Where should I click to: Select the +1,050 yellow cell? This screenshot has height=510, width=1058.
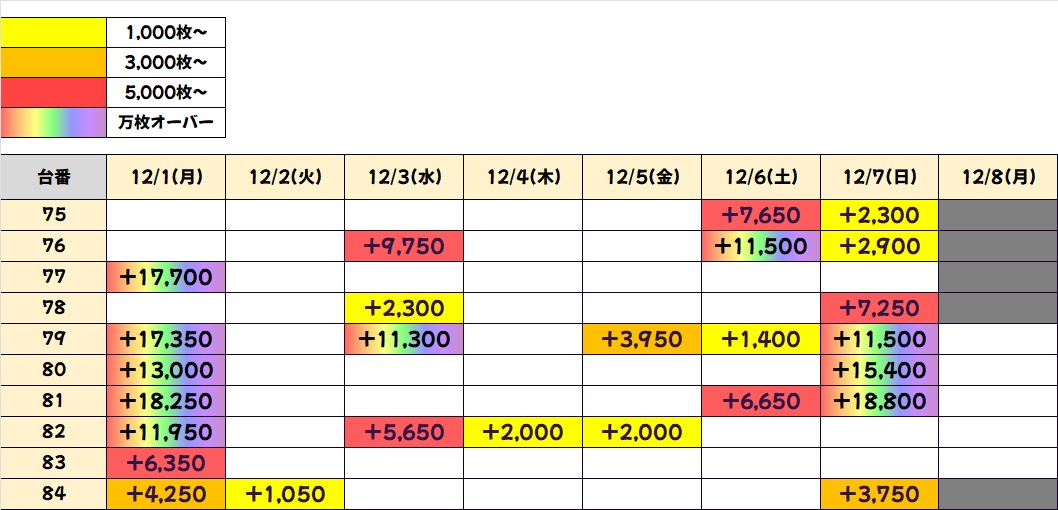tap(285, 494)
